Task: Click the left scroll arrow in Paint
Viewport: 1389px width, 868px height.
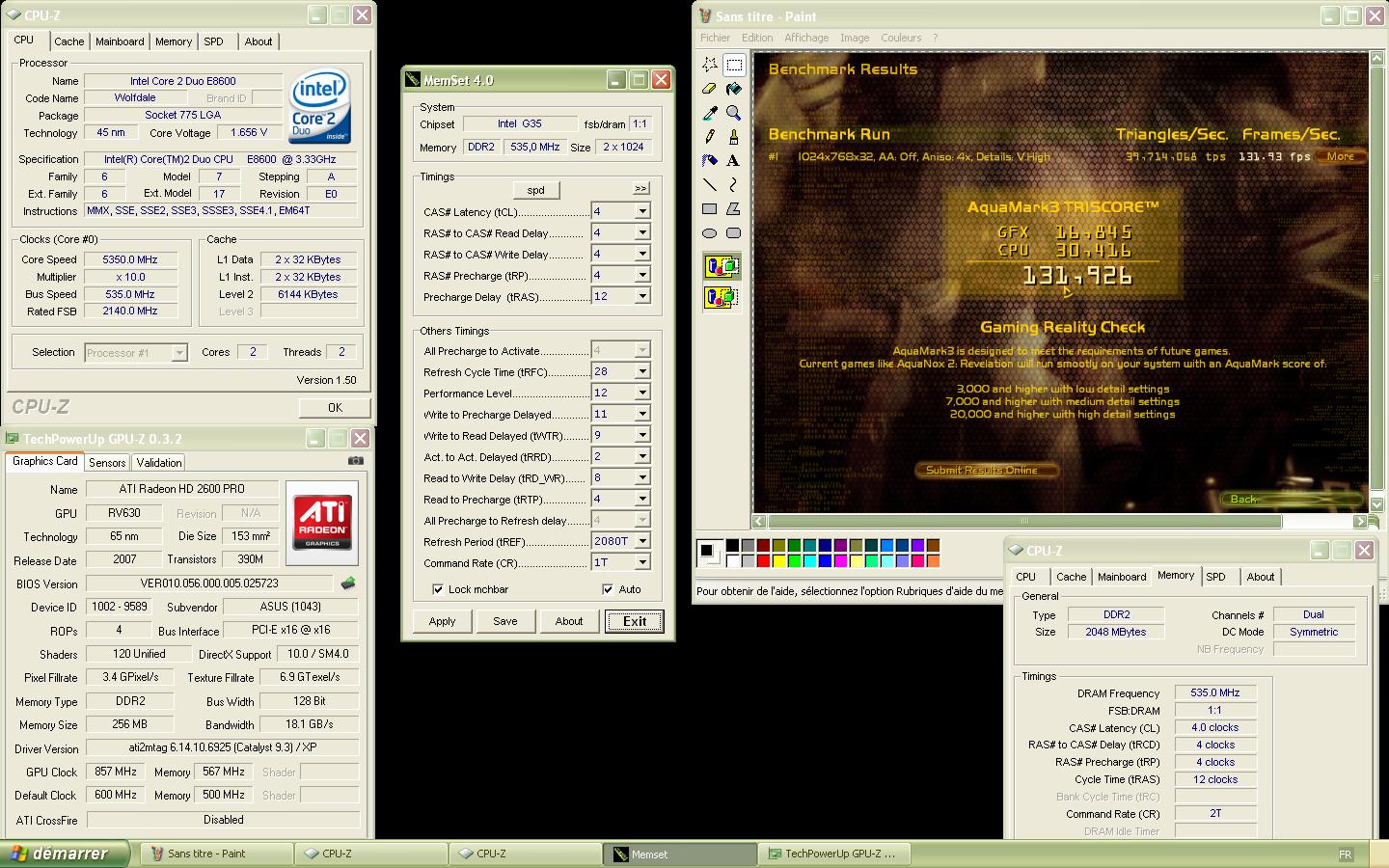Action: [760, 521]
